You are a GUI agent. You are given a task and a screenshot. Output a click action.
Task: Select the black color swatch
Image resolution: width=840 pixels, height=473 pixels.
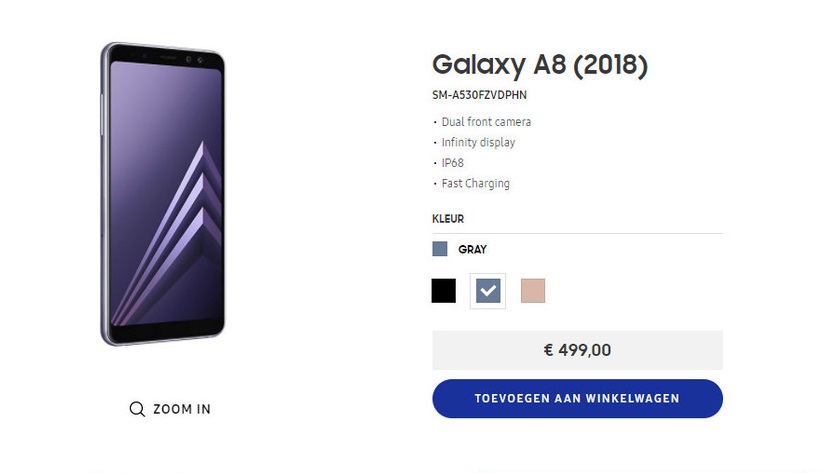click(444, 291)
